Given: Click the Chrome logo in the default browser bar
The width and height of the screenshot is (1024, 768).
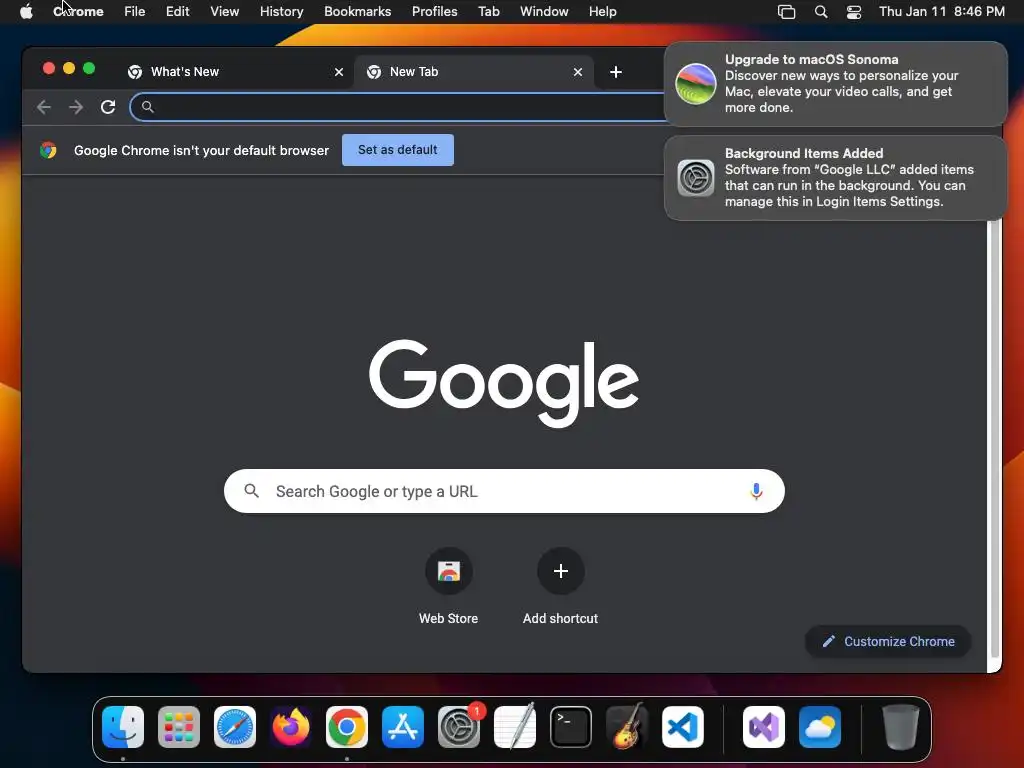Looking at the screenshot, I should [48, 150].
